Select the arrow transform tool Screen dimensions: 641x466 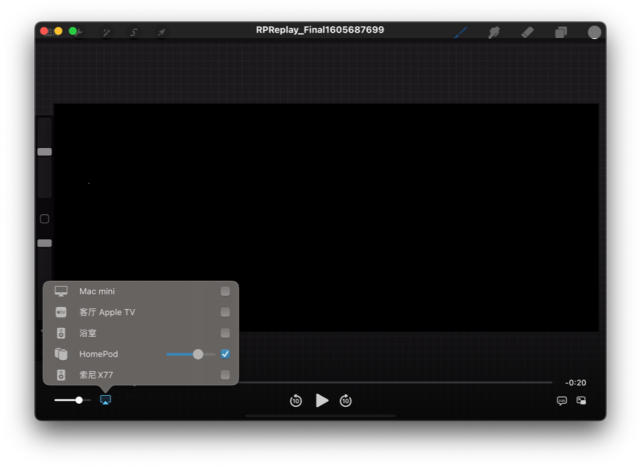point(161,32)
